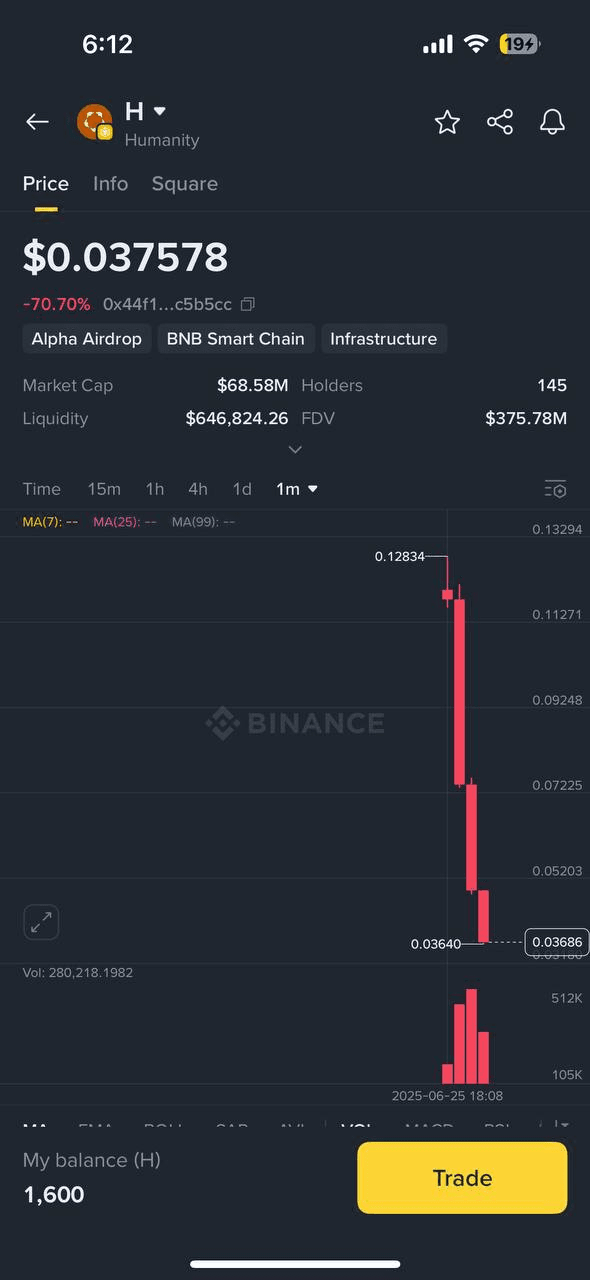Open the Alpha Airdrop tag
This screenshot has height=1280, width=590.
click(87, 339)
